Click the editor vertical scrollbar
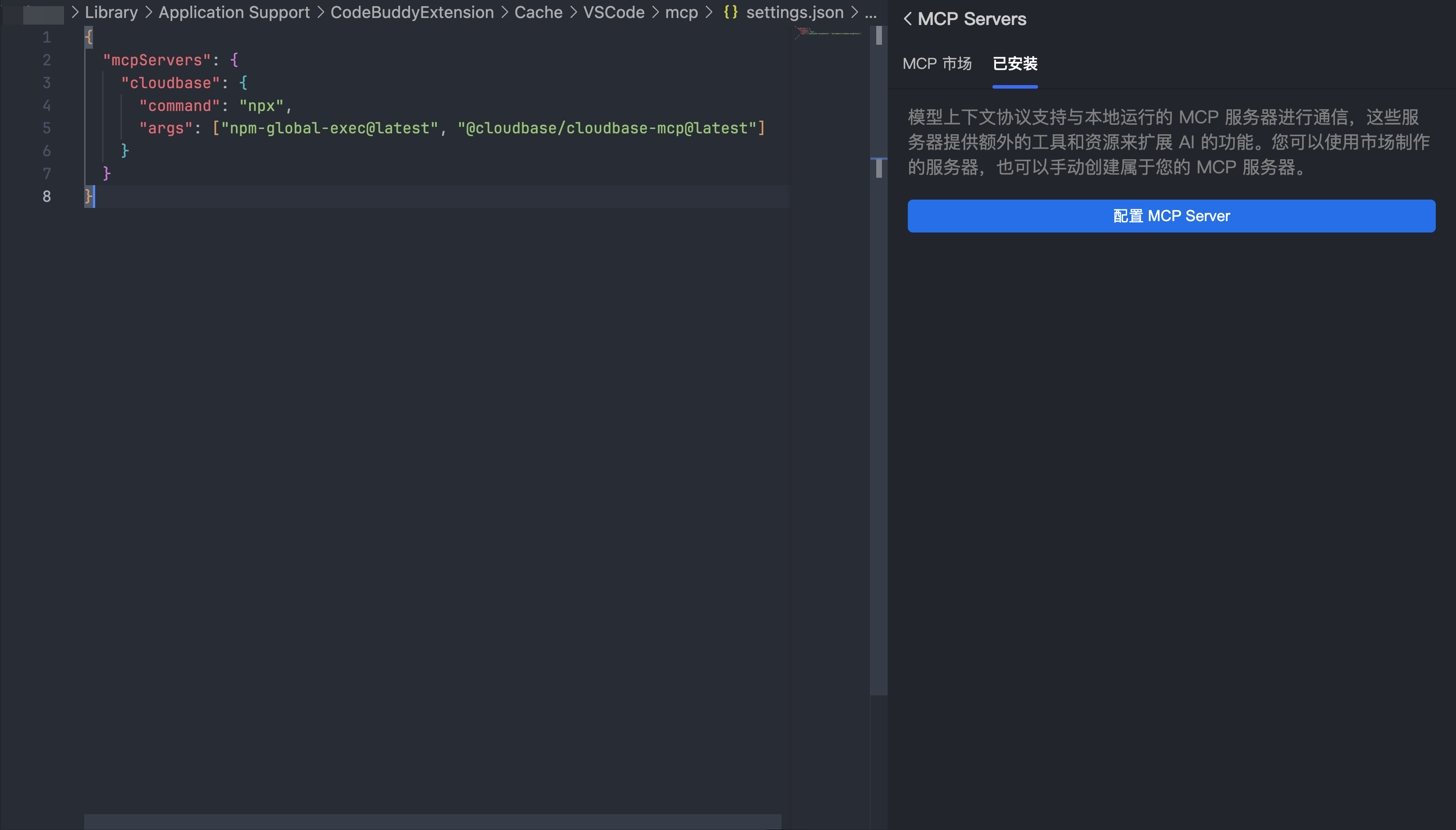Screen dimensions: 1456x830 click(879, 359)
